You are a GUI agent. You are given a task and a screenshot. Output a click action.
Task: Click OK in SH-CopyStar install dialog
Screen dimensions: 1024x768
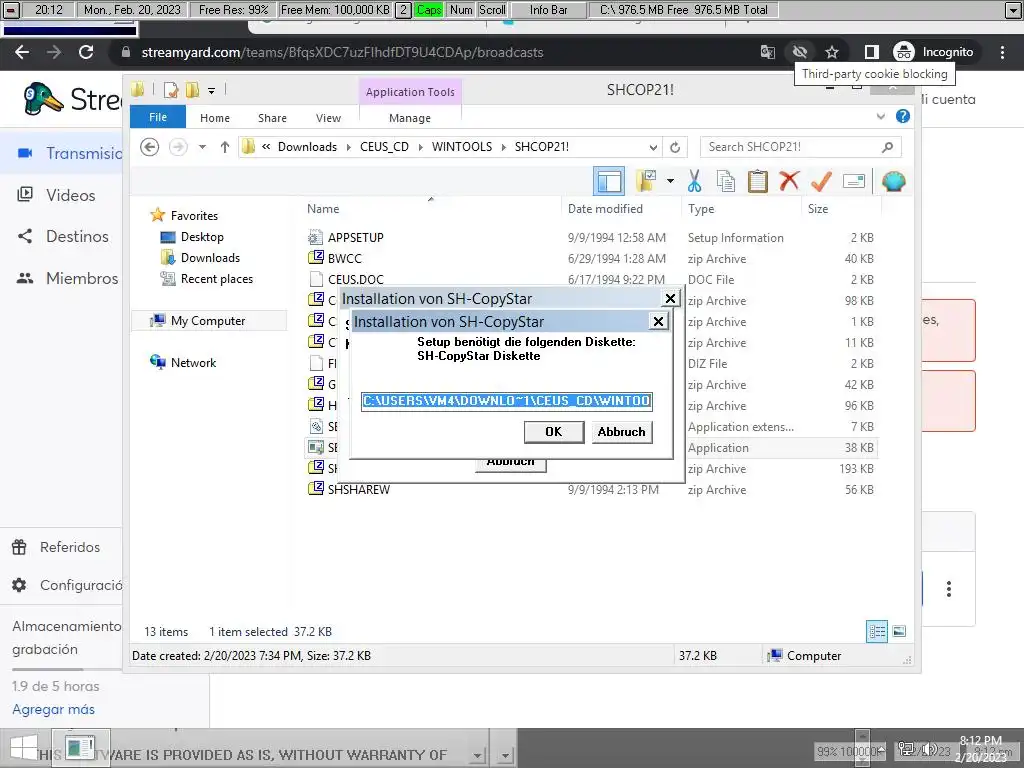(554, 432)
